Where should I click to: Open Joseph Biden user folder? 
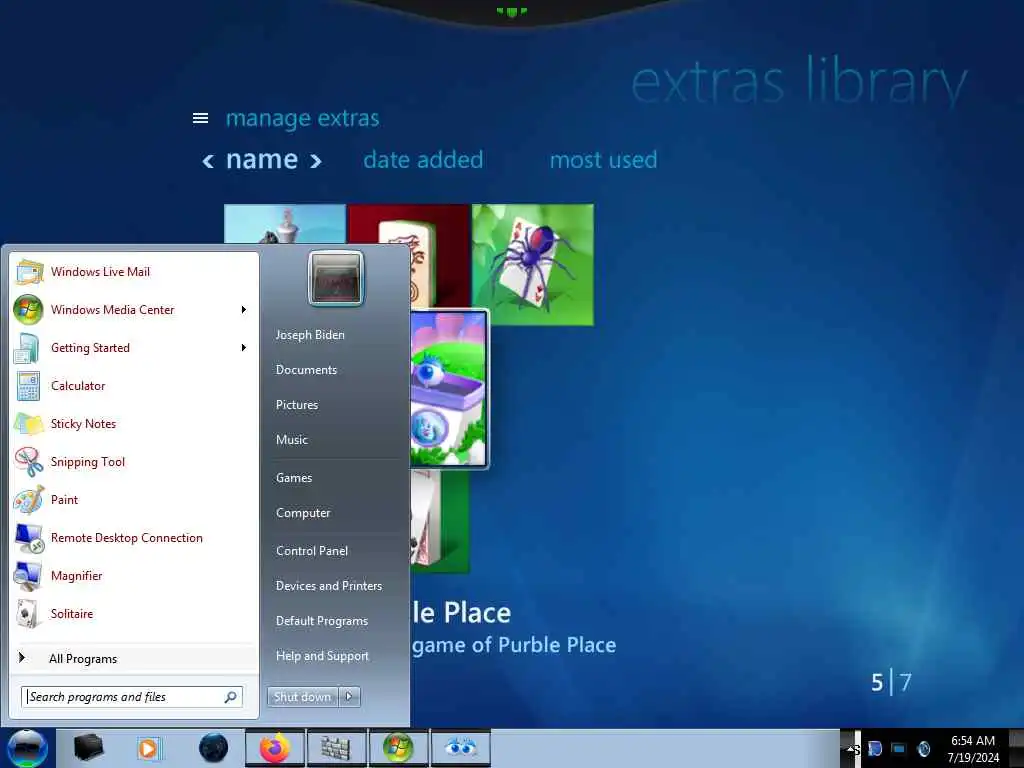pos(310,335)
